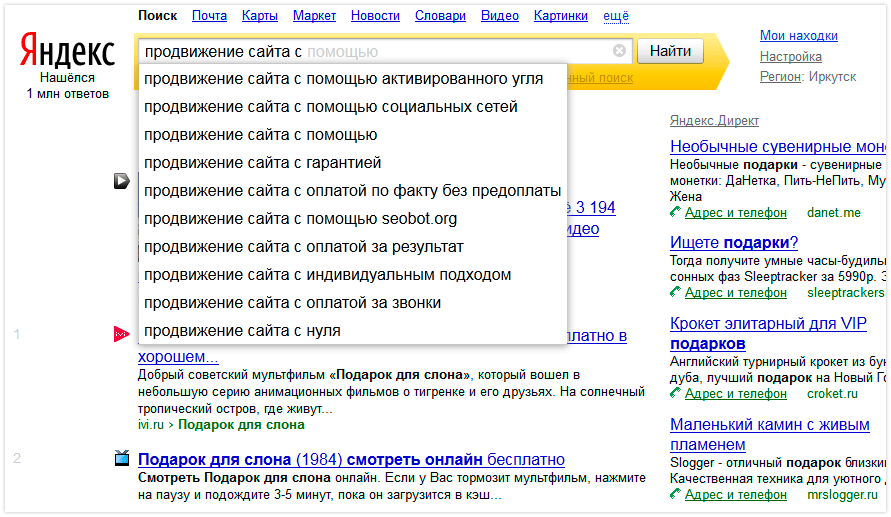Choose suggestion 'с помощью активированного угля'
The width and height of the screenshot is (891, 517).
pos(352,79)
